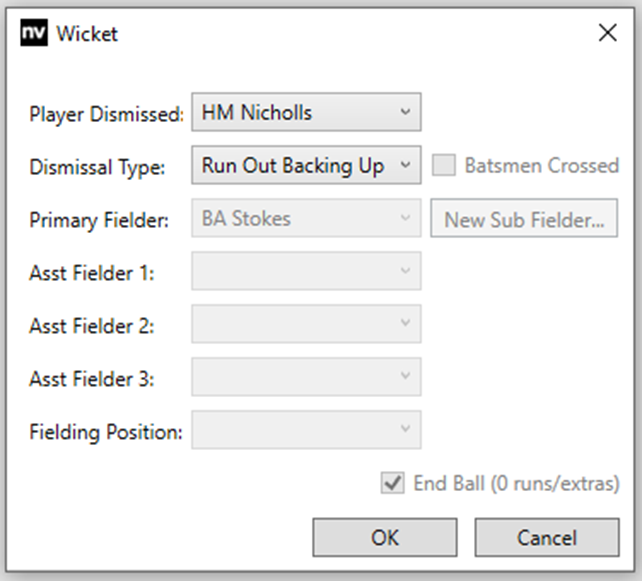This screenshot has height=581, width=642.
Task: Expand the Dismissal Type dropdown
Action: point(305,166)
